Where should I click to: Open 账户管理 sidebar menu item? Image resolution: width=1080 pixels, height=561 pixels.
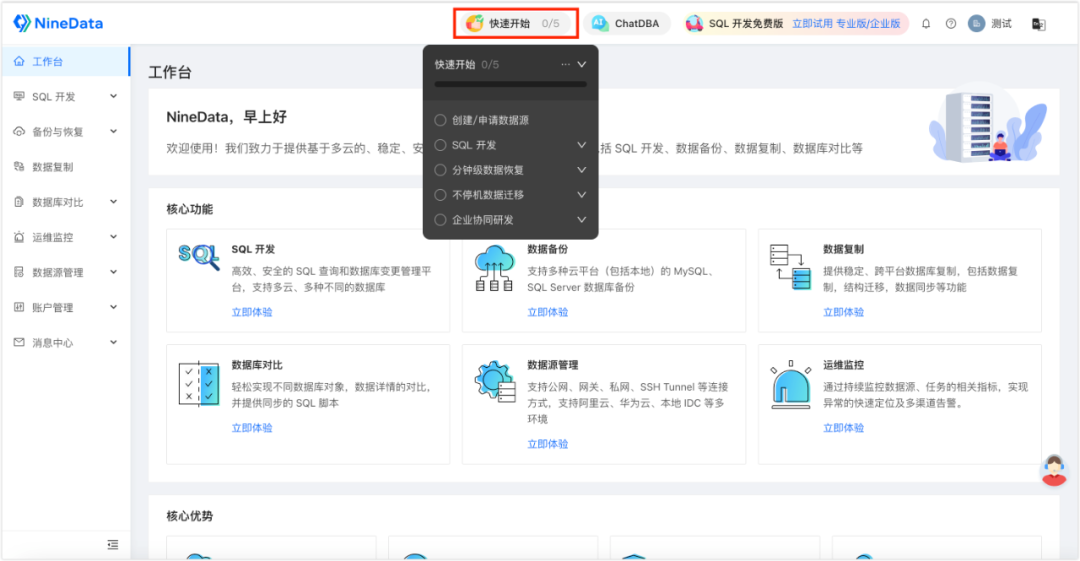[65, 307]
